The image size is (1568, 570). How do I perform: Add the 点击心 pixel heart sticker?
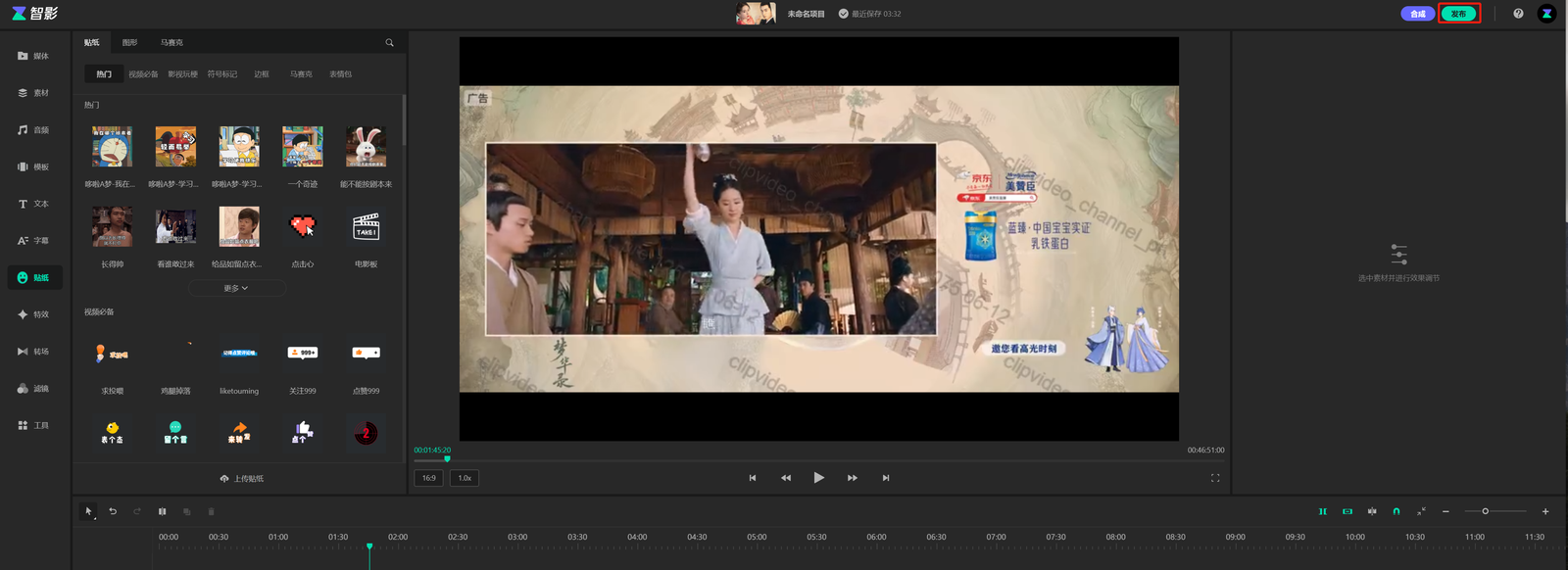303,227
